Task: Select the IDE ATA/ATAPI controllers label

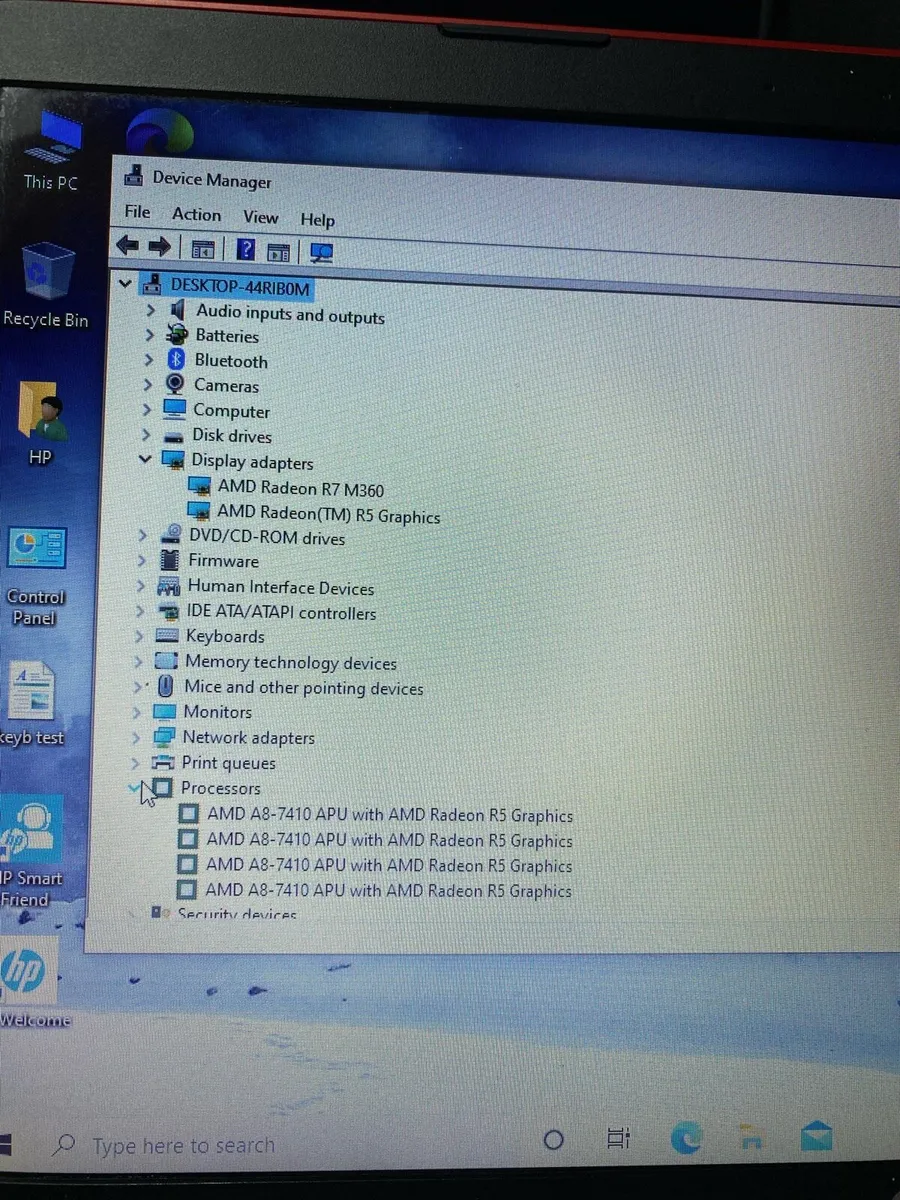Action: (281, 612)
